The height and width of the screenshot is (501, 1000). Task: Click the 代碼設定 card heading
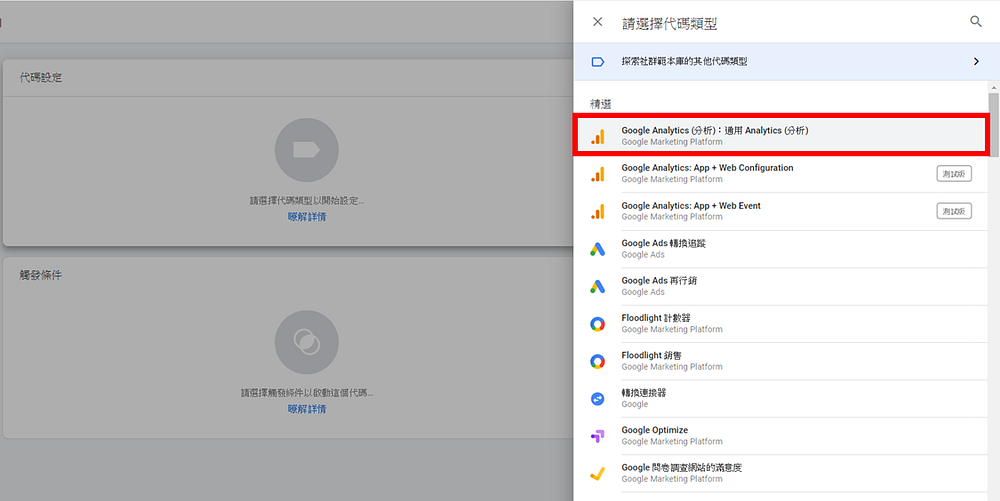pos(41,78)
